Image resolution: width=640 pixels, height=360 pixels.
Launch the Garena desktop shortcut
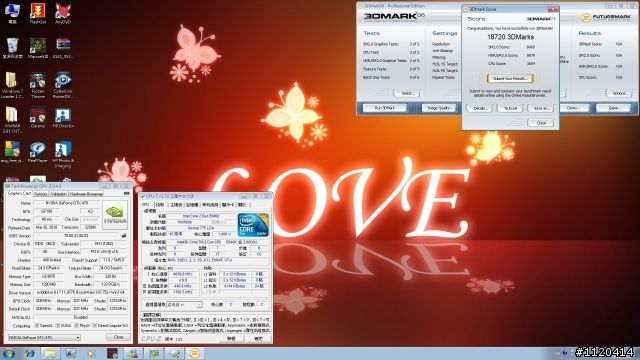[38, 118]
